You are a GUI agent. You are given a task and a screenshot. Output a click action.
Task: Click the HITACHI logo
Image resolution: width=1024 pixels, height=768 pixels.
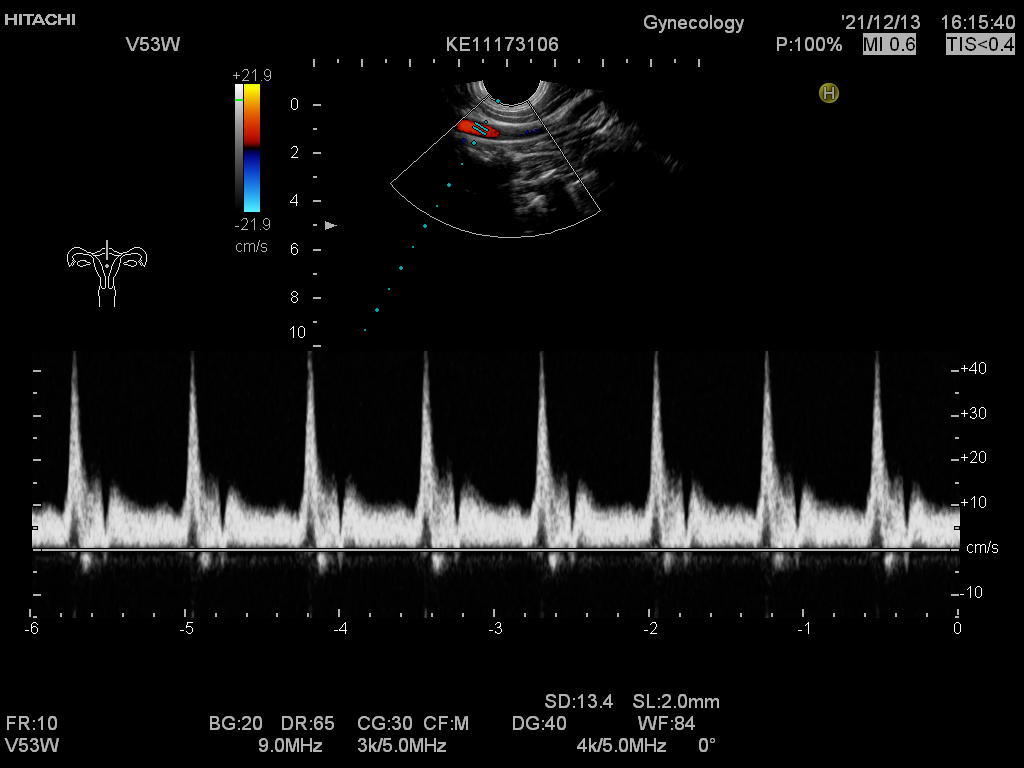click(x=40, y=19)
